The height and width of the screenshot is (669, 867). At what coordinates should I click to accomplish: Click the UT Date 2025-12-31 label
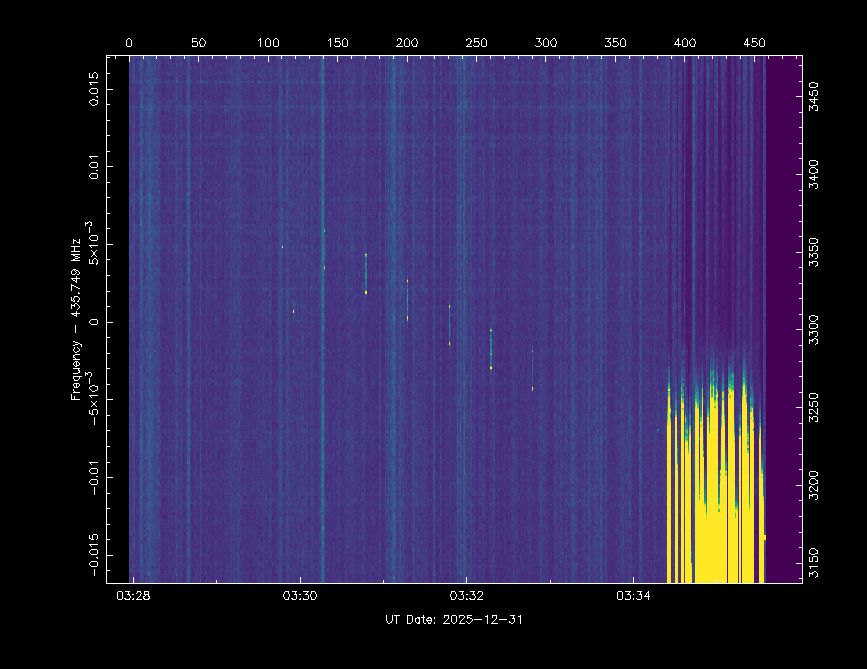[x=454, y=620]
